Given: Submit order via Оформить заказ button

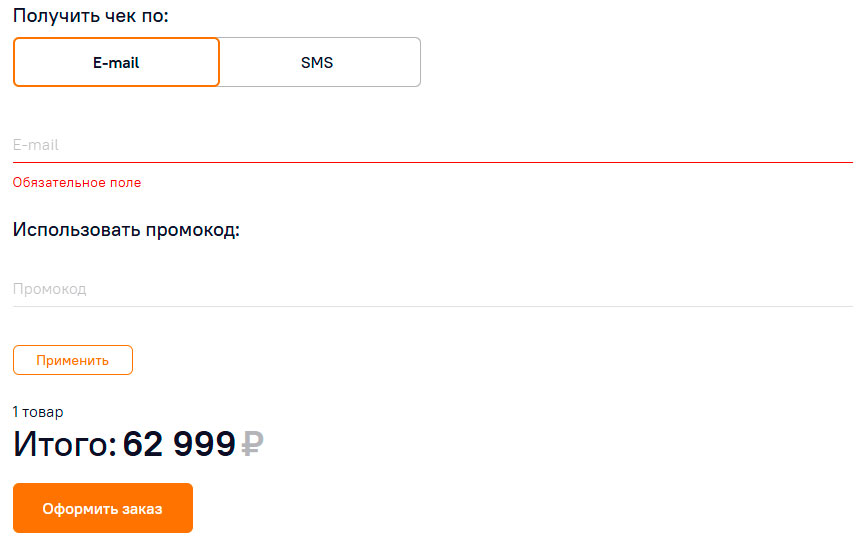Looking at the screenshot, I should point(103,508).
